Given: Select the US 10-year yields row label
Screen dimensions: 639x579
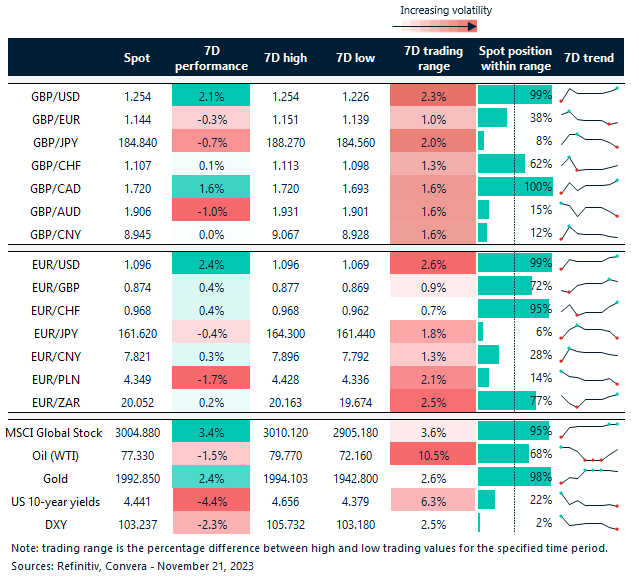Looking at the screenshot, I should pos(56,500).
